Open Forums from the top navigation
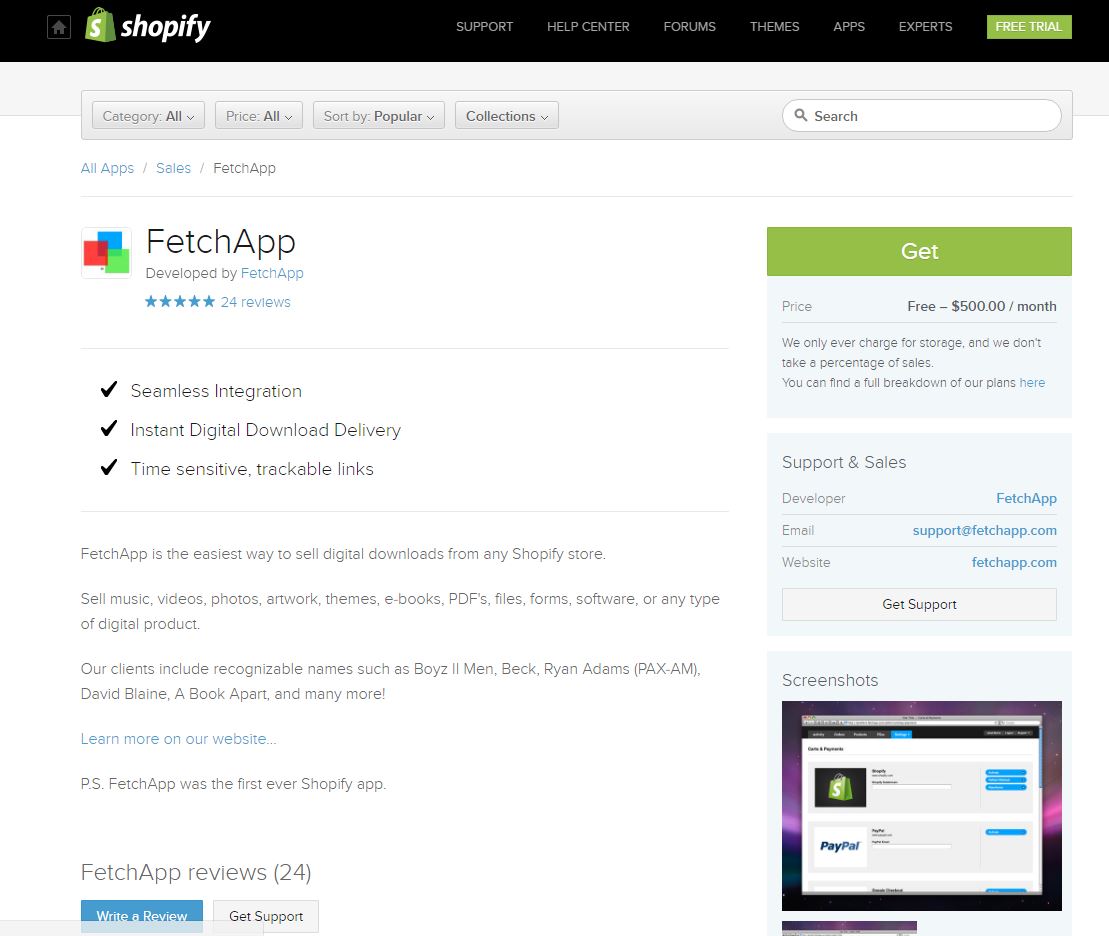This screenshot has width=1109, height=936. tap(690, 27)
